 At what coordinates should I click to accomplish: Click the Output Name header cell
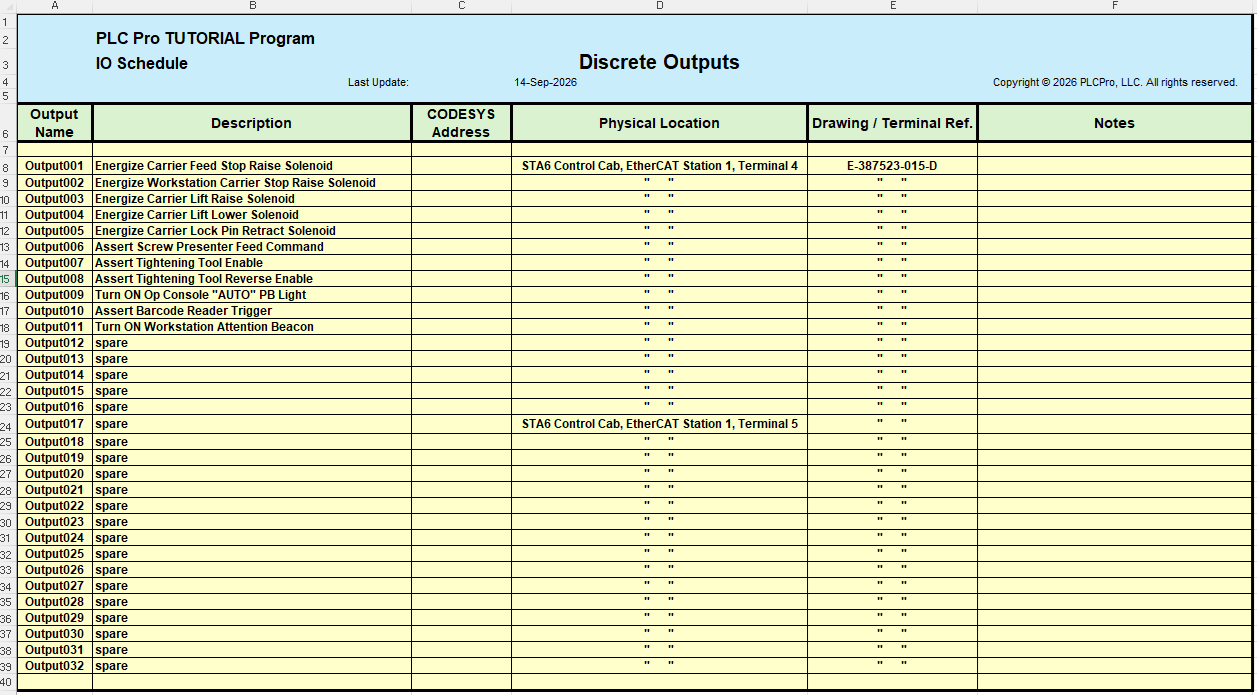click(54, 123)
